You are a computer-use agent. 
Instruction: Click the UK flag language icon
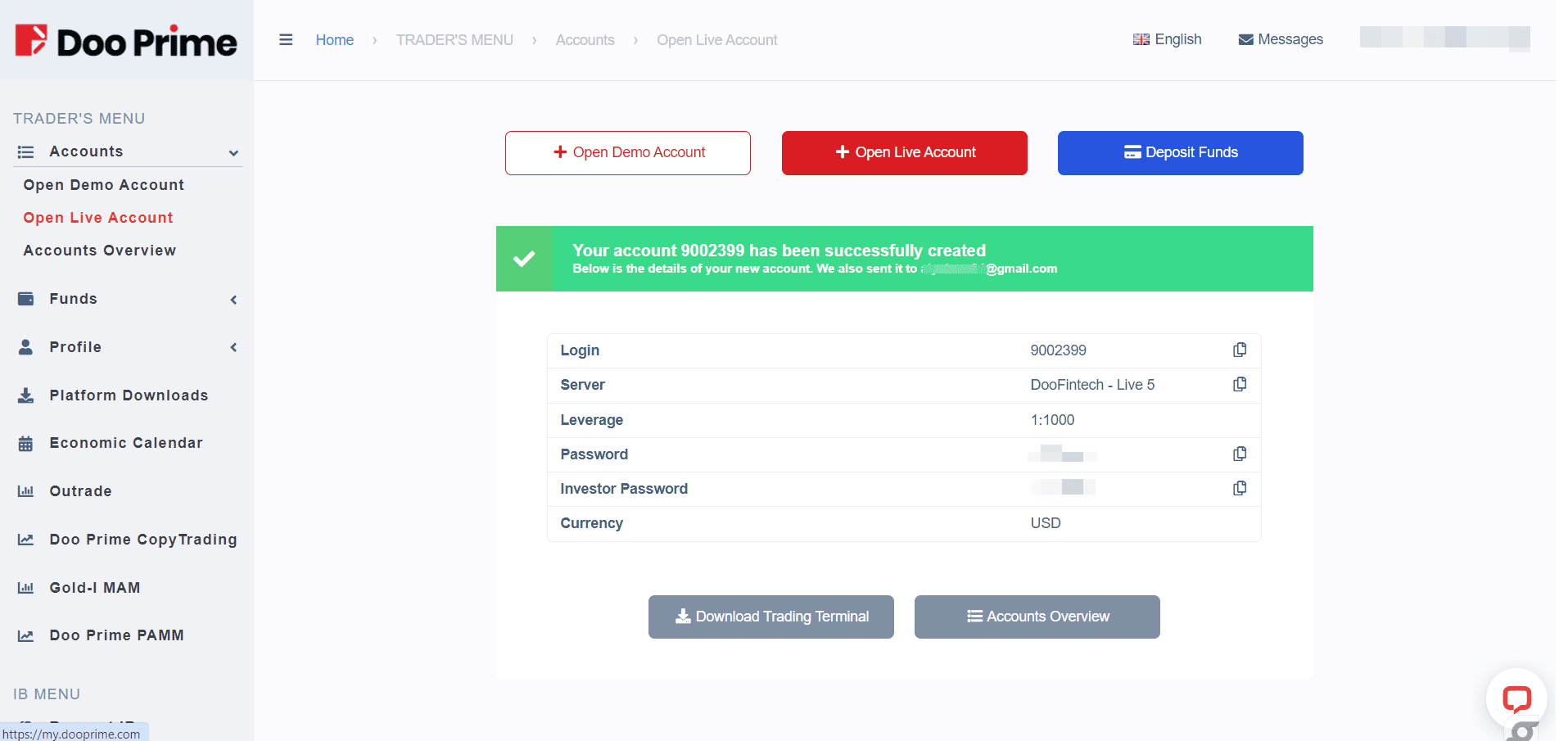point(1141,39)
